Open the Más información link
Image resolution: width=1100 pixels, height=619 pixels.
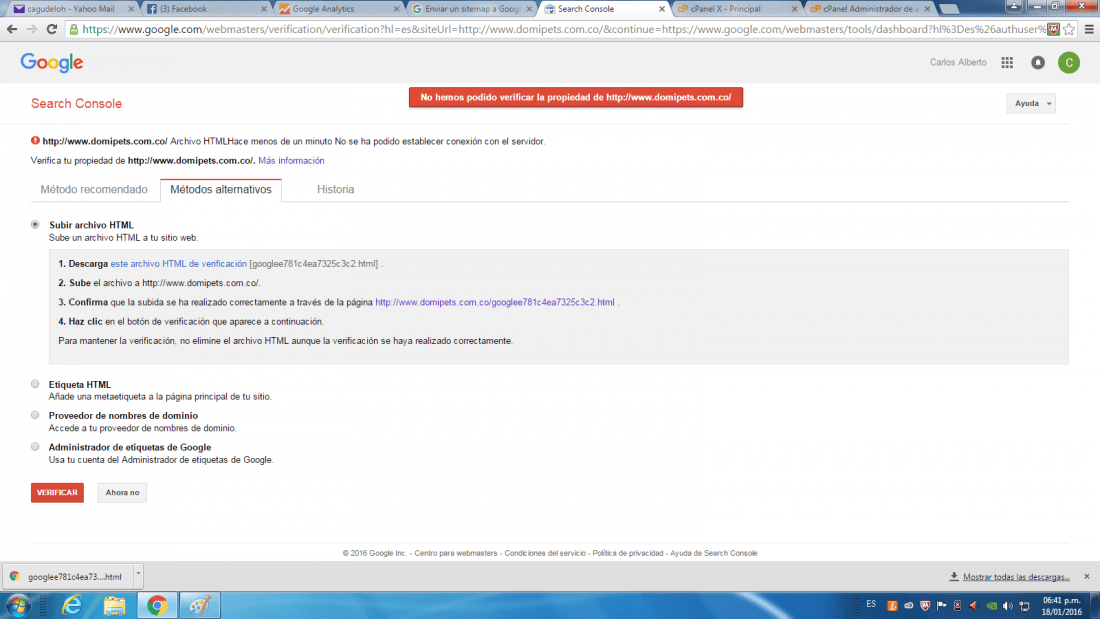[x=291, y=161]
